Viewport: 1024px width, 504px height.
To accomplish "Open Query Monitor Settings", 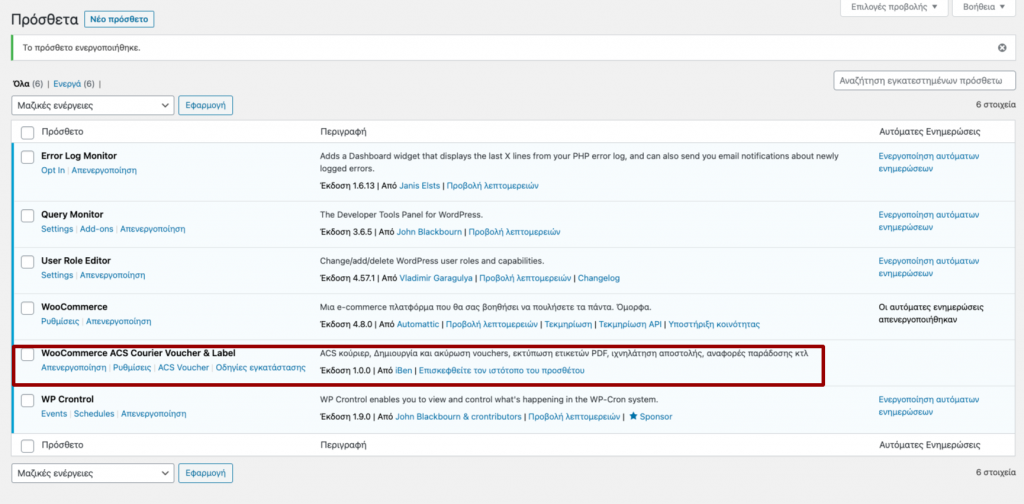I will 57,229.
